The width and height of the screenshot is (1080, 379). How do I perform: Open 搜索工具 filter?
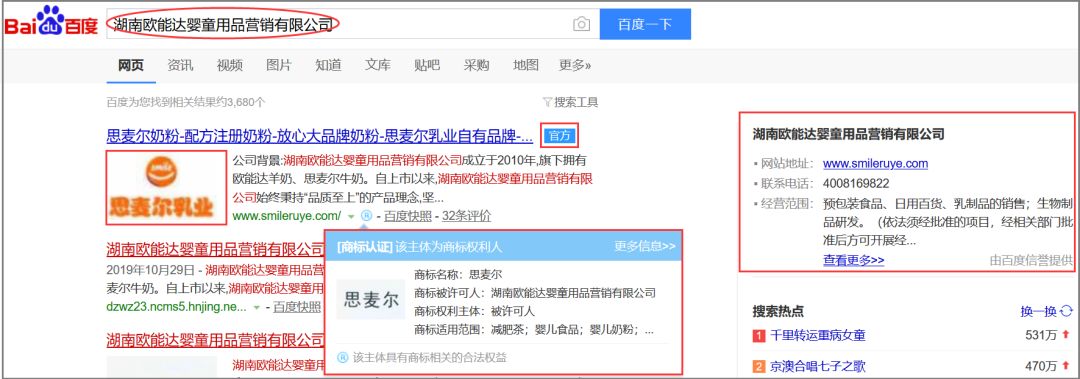tap(570, 102)
